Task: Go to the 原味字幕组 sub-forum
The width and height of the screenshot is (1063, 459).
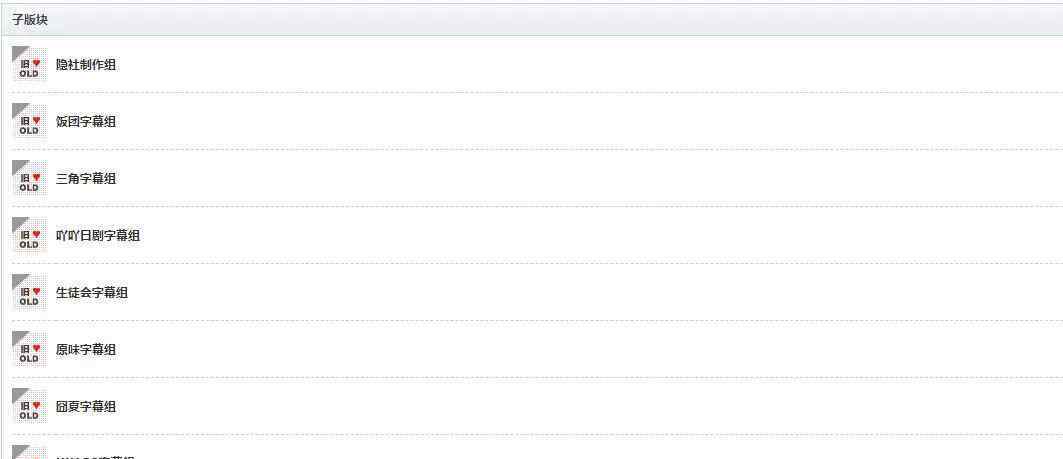Action: click(x=86, y=350)
